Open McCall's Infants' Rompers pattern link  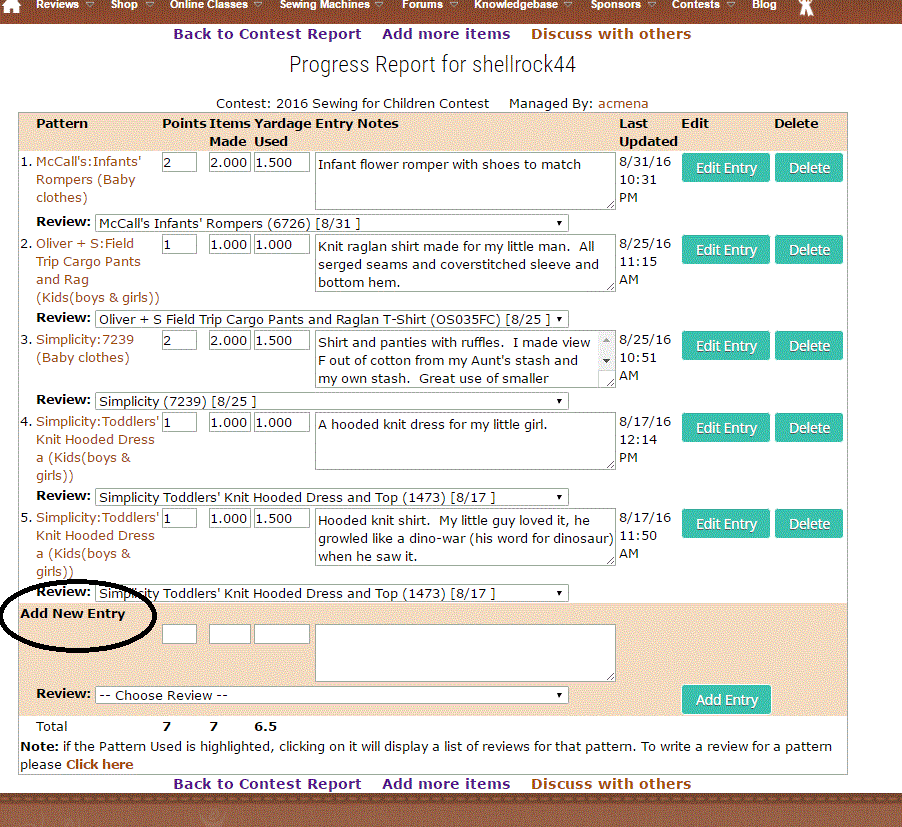(88, 179)
